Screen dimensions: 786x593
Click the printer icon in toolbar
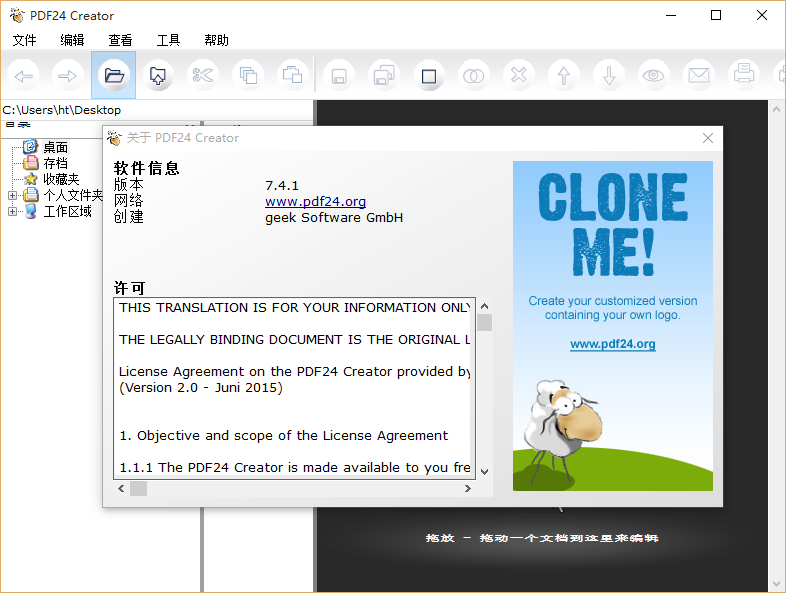(x=743, y=75)
